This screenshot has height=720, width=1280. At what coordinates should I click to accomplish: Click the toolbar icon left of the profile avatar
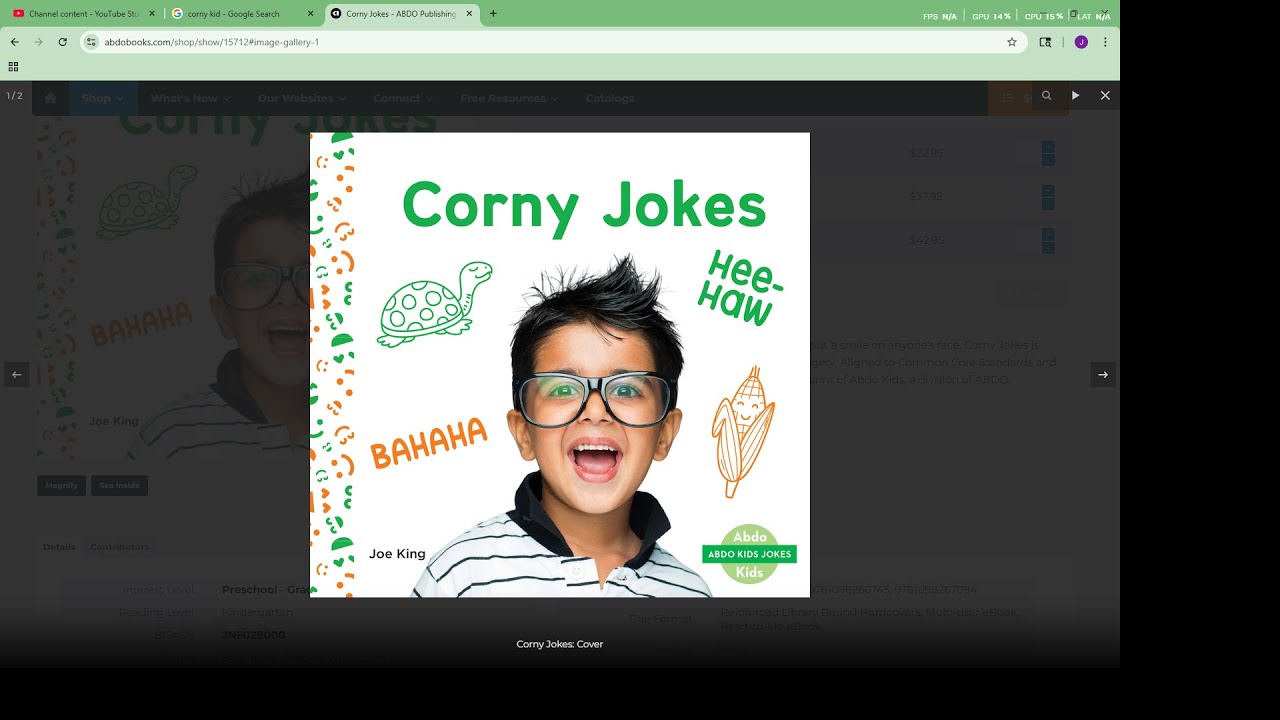(x=1046, y=42)
